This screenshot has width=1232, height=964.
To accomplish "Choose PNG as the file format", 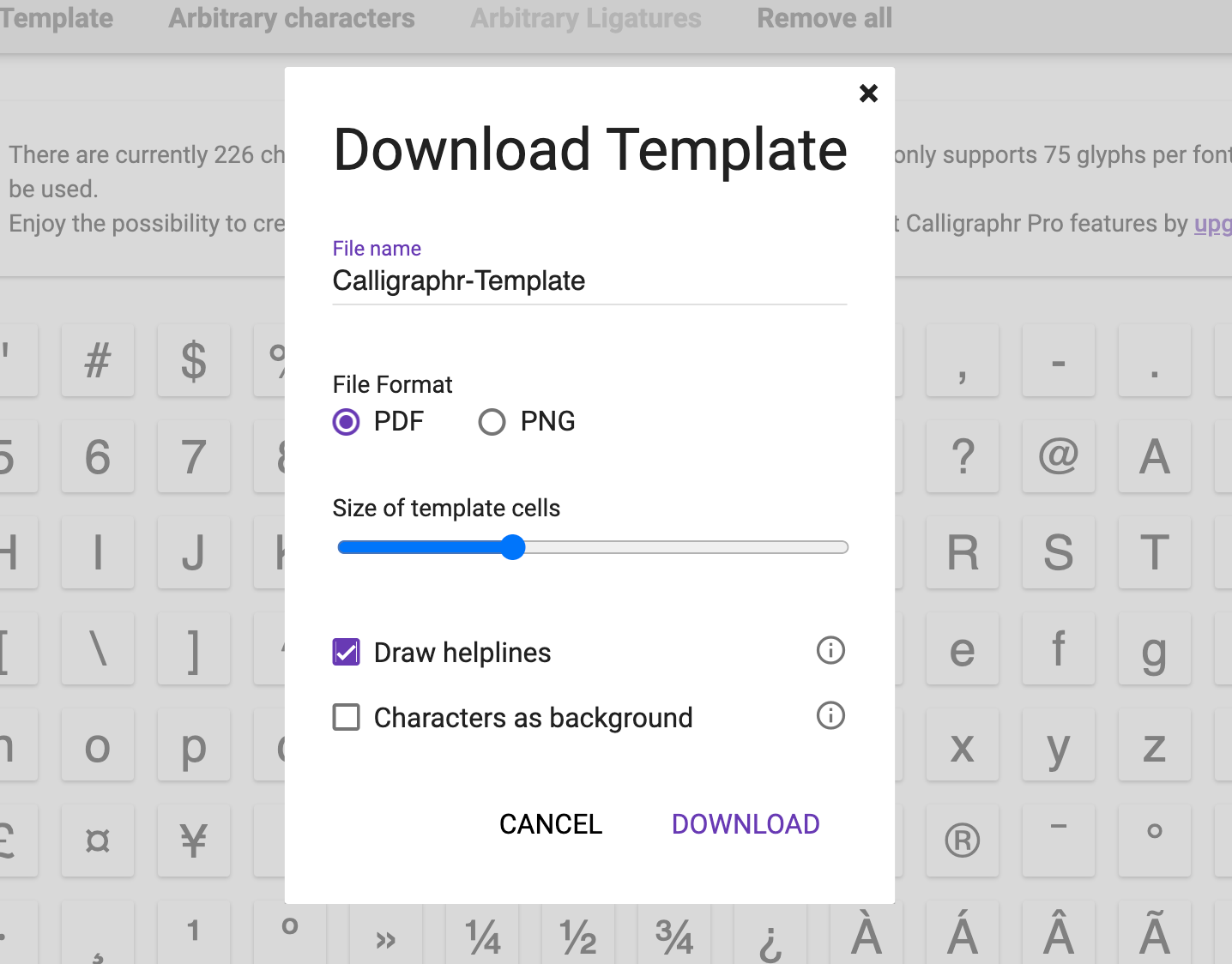I will (492, 422).
